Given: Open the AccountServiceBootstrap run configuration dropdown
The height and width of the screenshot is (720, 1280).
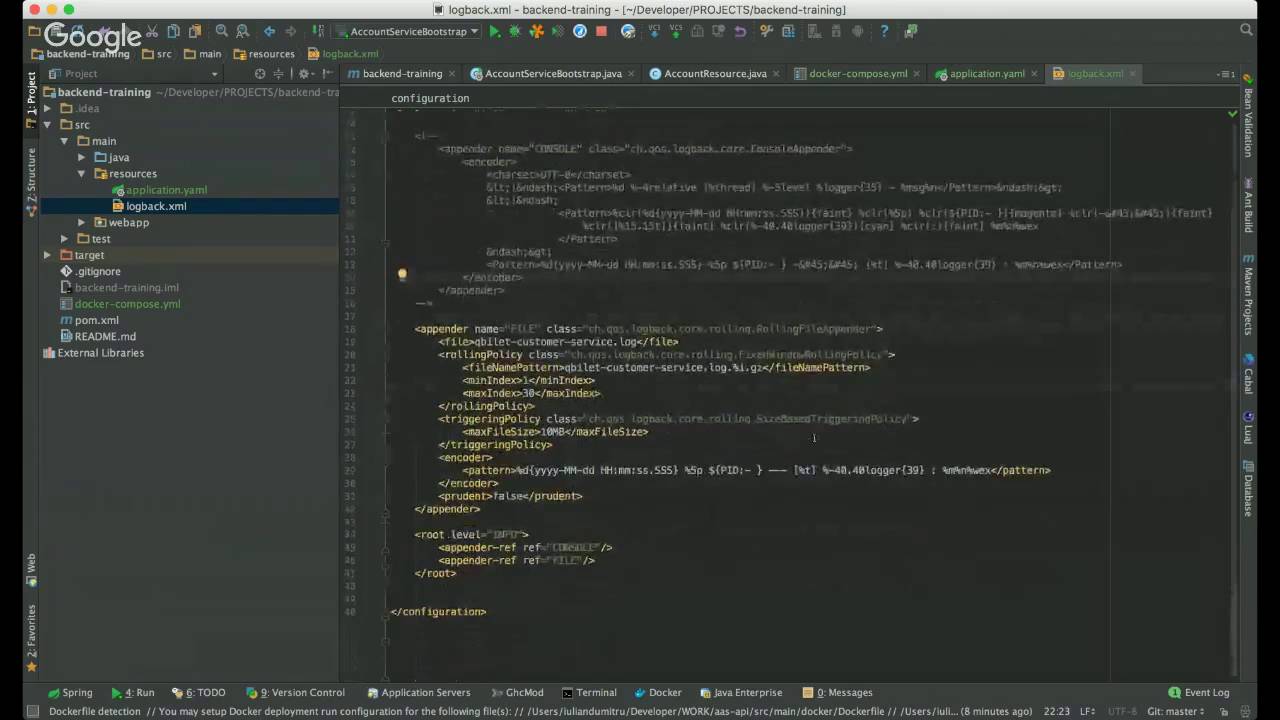Looking at the screenshot, I should coord(406,31).
